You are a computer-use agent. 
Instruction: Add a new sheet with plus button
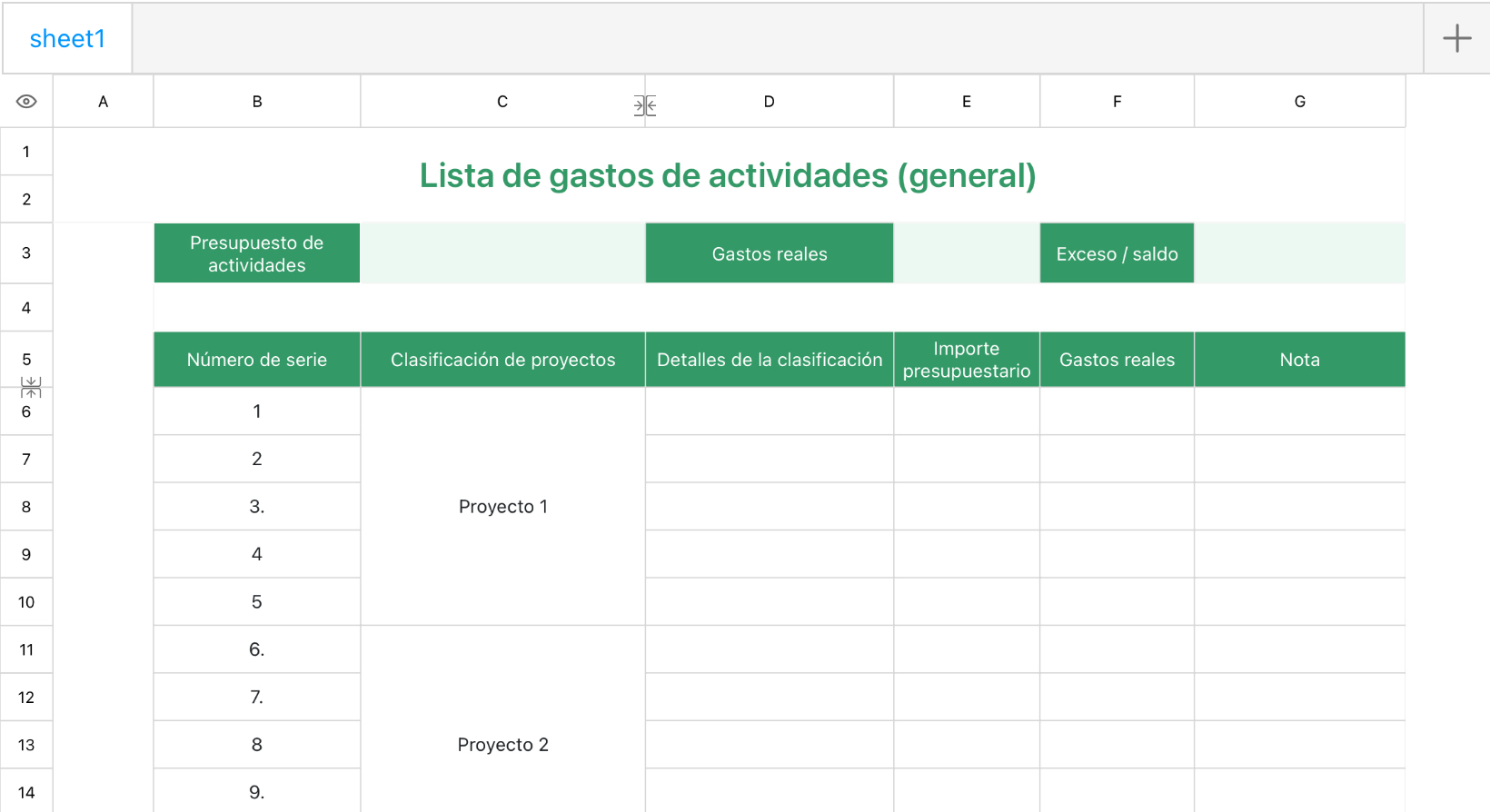(1456, 38)
